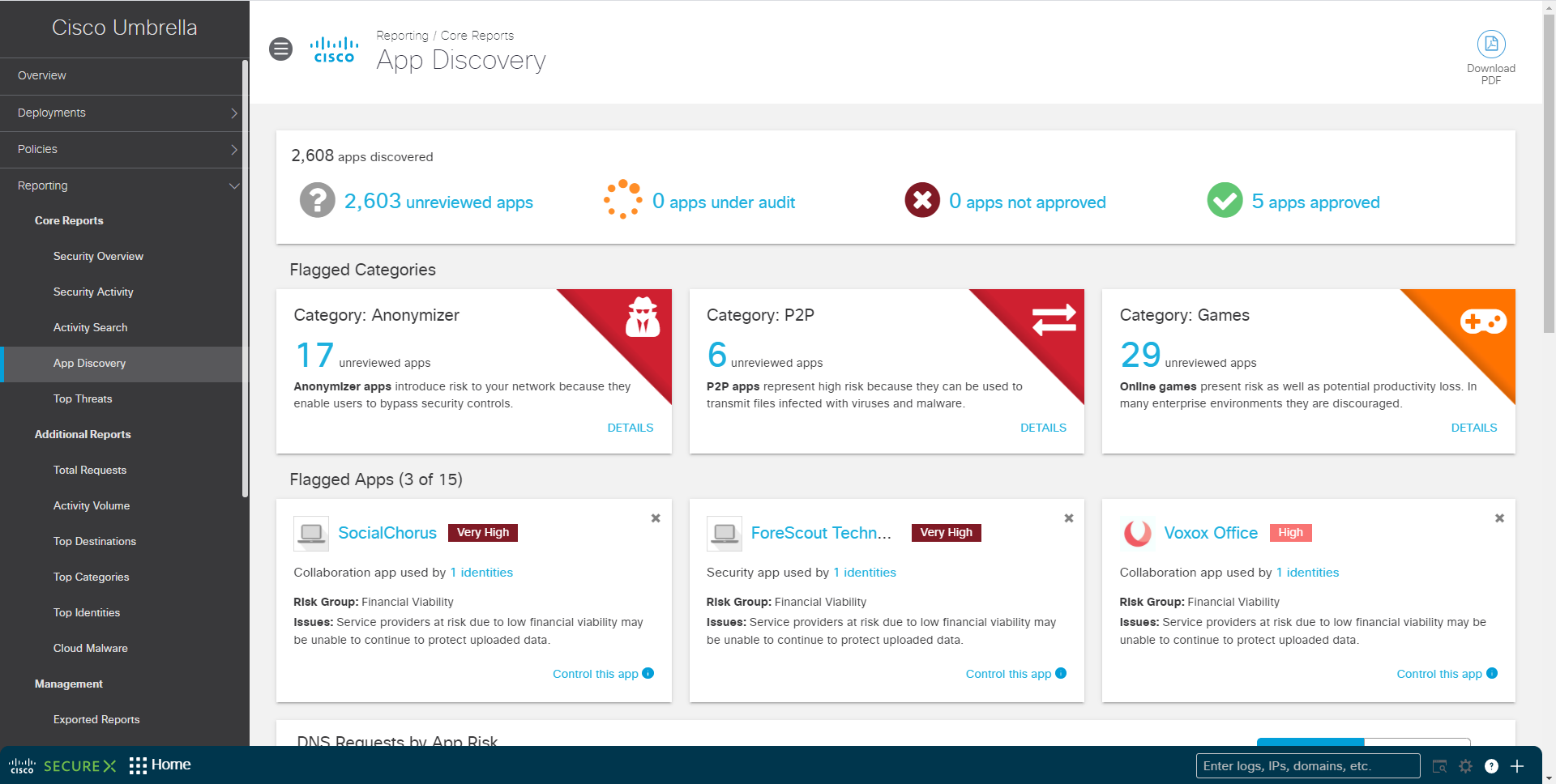Select Top Threats in the sidebar
The width and height of the screenshot is (1556, 784).
(x=83, y=398)
